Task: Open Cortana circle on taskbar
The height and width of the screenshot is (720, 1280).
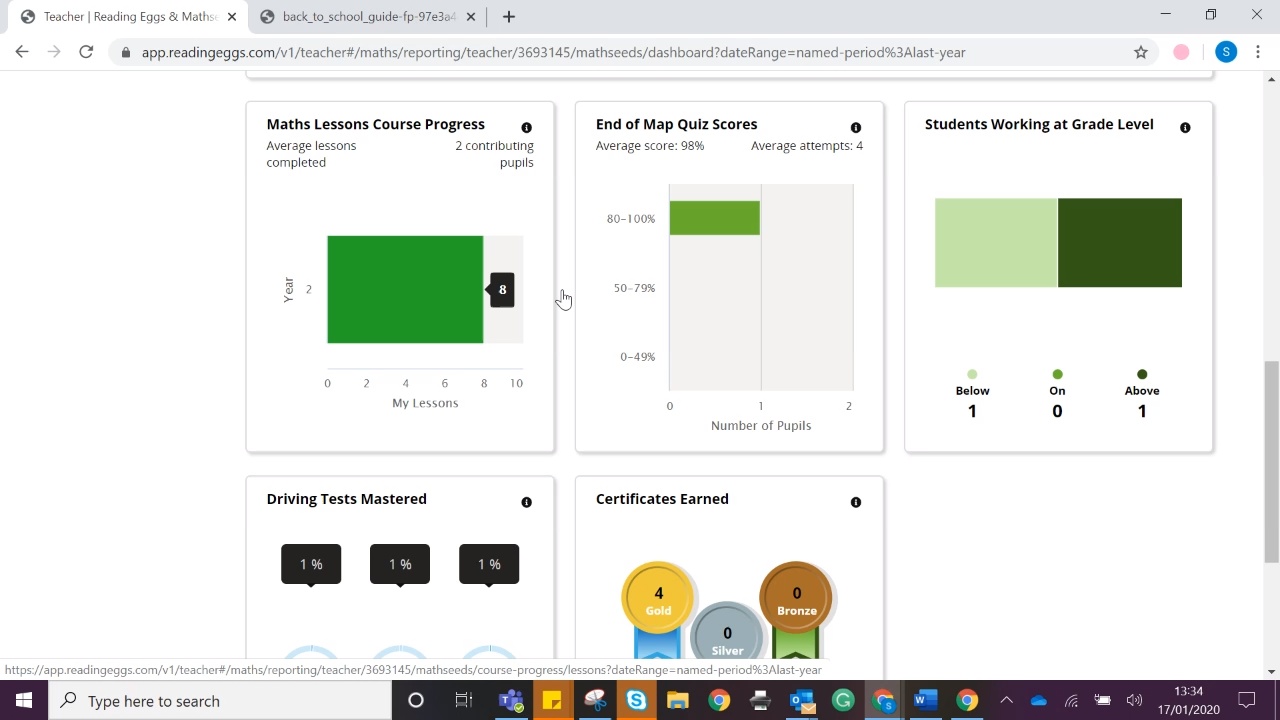Action: (x=416, y=701)
